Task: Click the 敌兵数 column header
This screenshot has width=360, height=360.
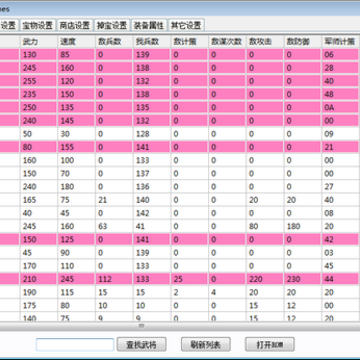Action: [114, 42]
